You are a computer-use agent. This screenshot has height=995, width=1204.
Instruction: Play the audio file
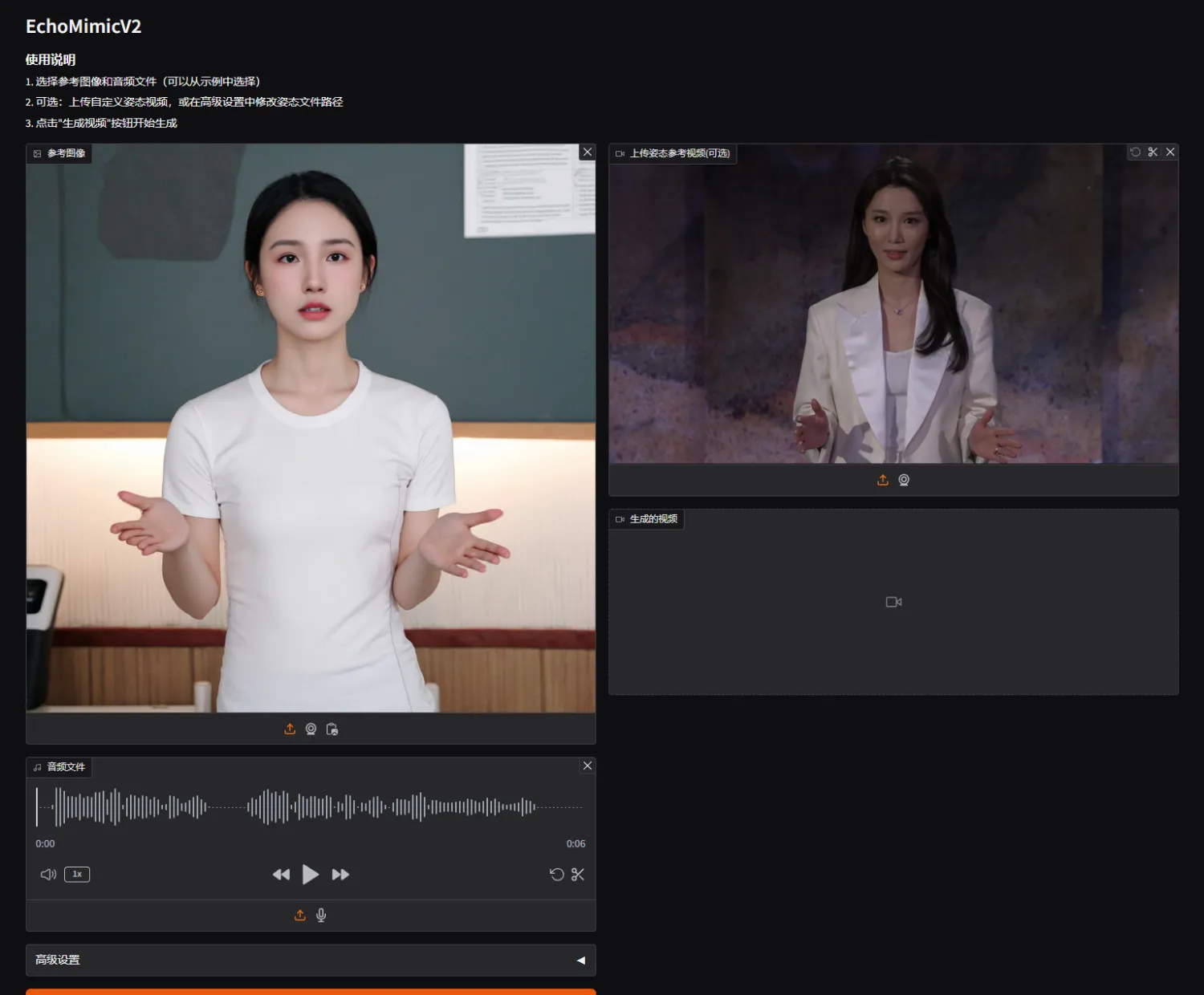coord(311,875)
